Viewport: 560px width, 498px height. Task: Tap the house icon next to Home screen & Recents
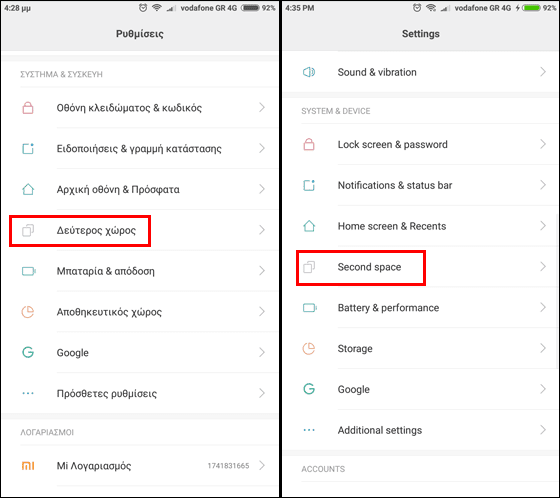click(x=309, y=226)
